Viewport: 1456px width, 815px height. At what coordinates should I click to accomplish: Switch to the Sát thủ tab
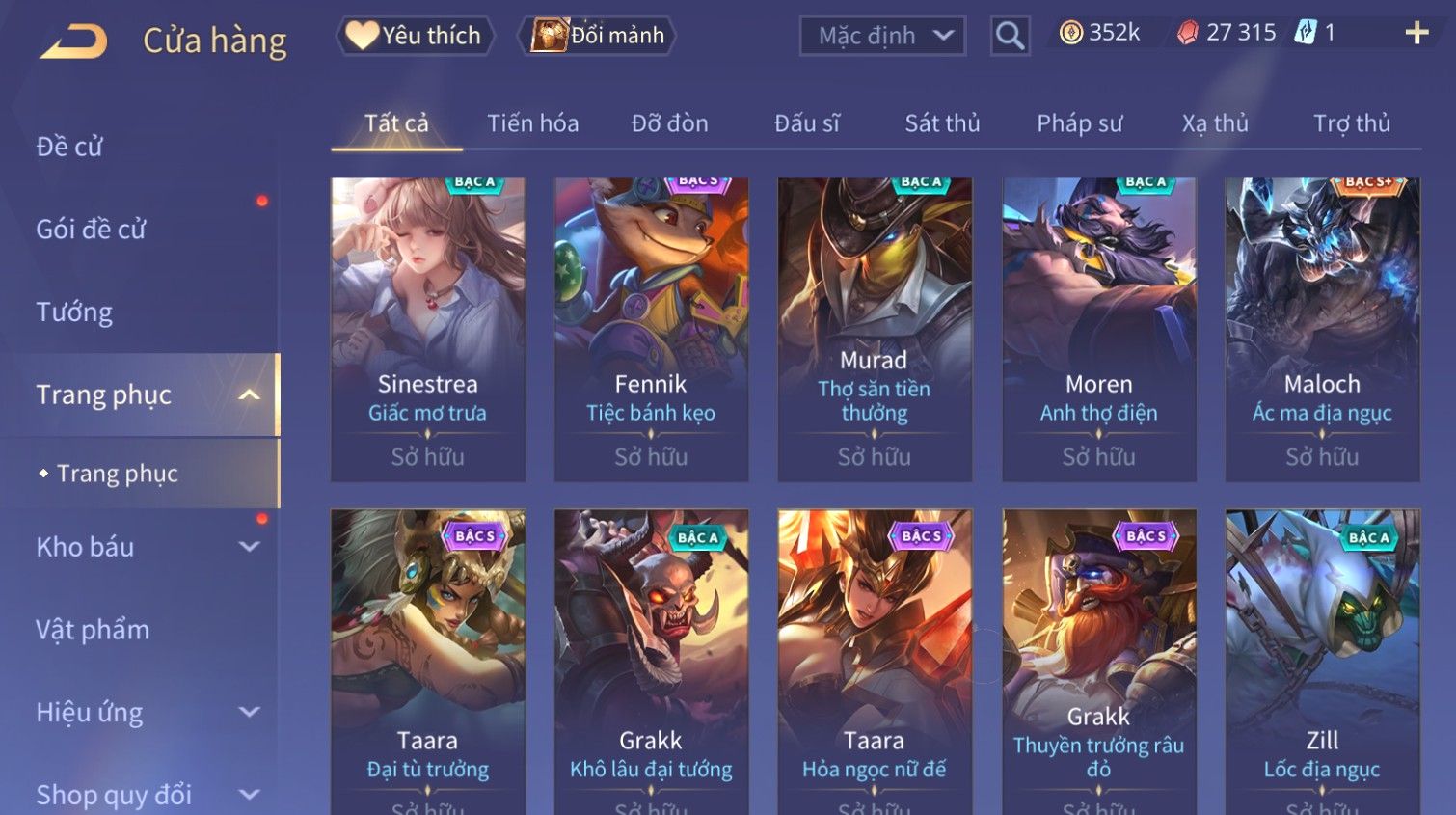coord(942,123)
